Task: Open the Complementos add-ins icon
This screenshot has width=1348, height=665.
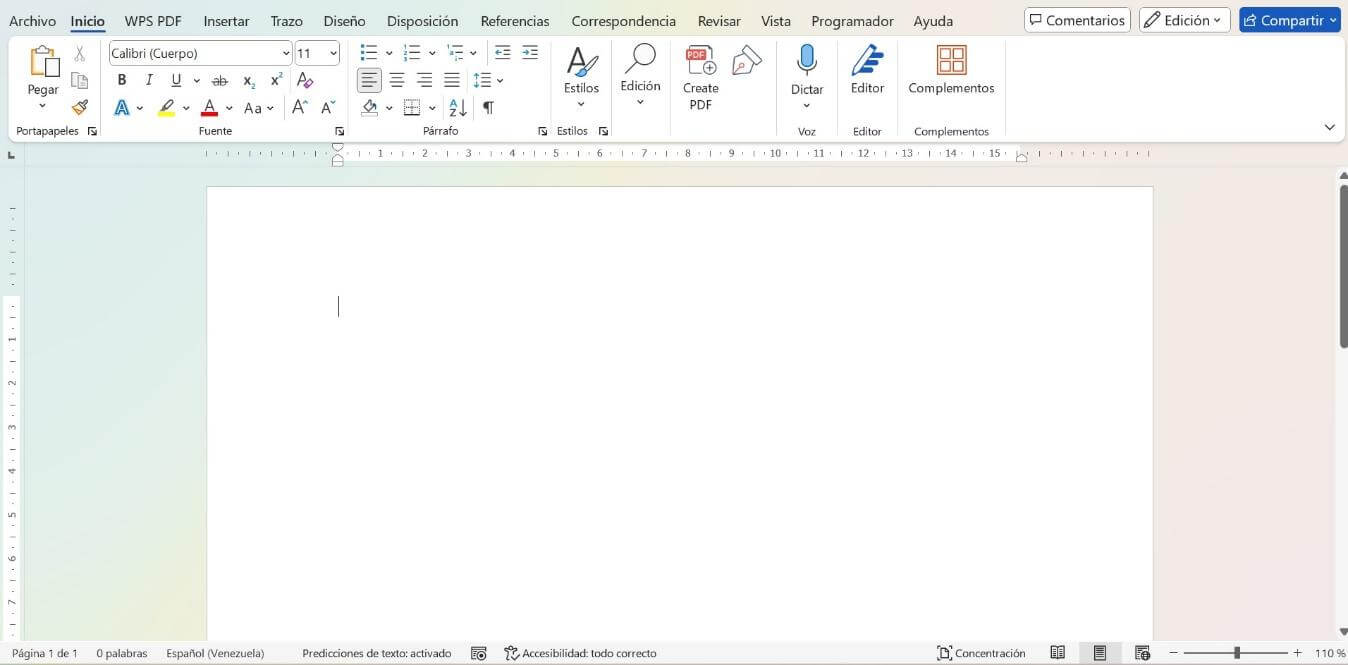Action: [x=951, y=62]
